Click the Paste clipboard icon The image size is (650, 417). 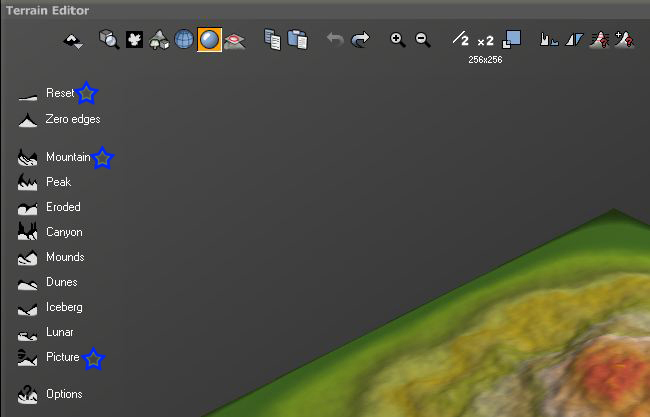[297, 40]
